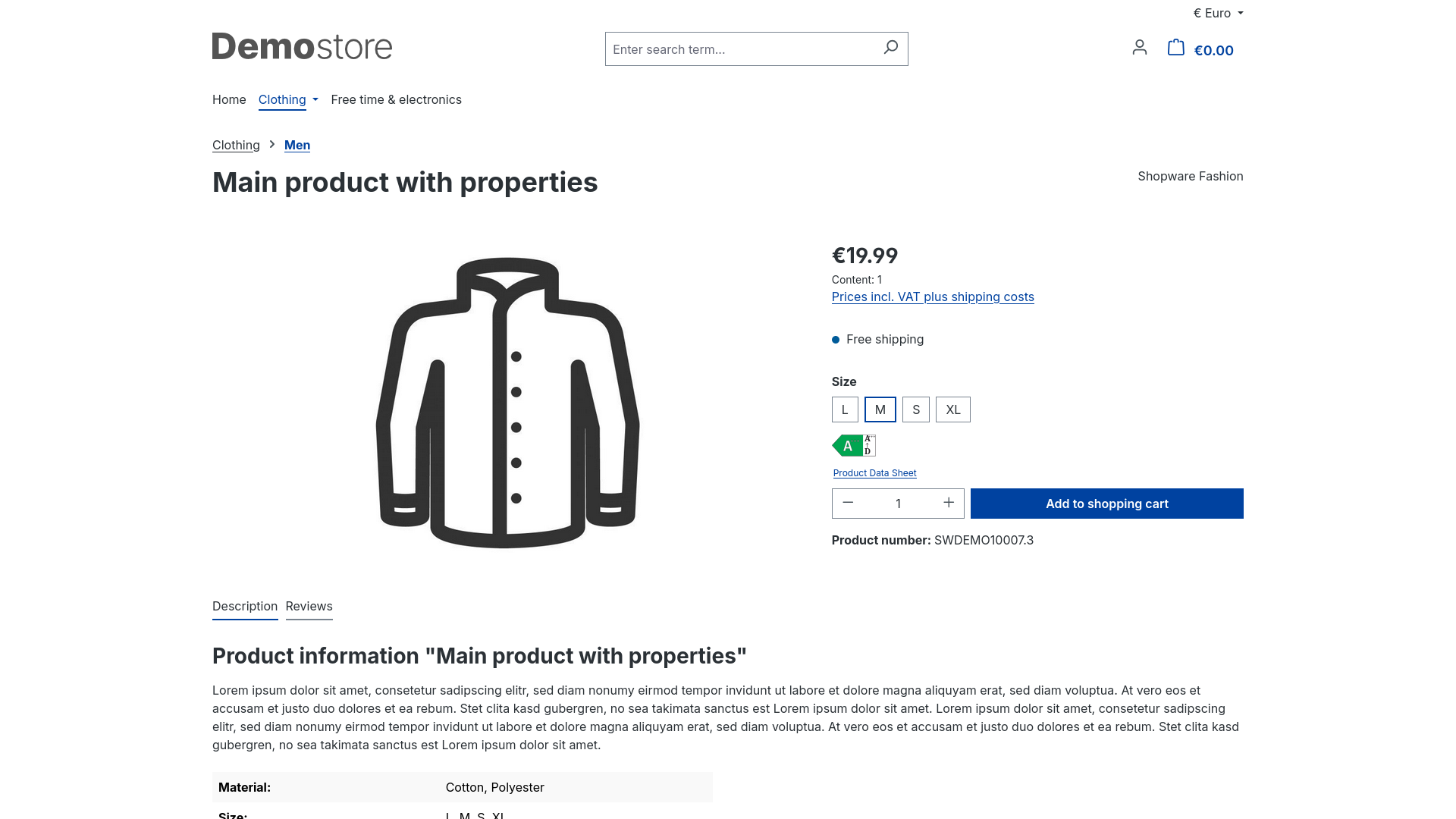
Task: Click Add to shopping cart button
Action: click(x=1106, y=504)
